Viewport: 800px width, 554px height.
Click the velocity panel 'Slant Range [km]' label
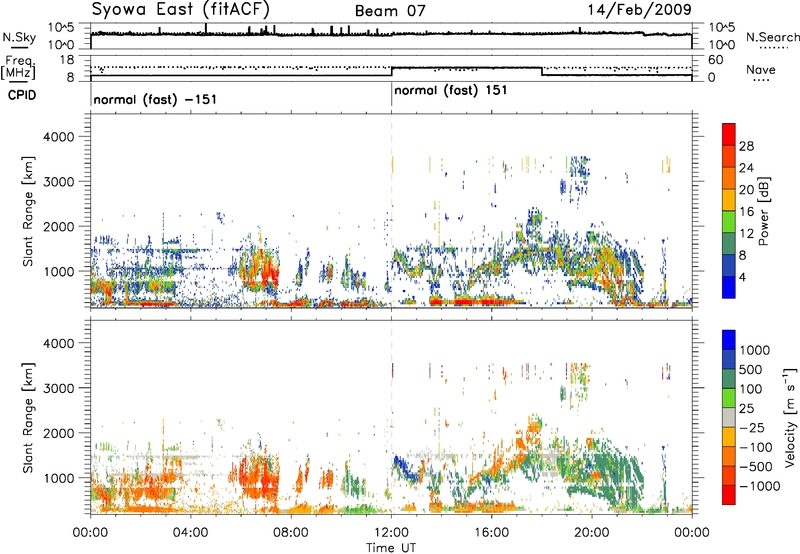coord(28,418)
